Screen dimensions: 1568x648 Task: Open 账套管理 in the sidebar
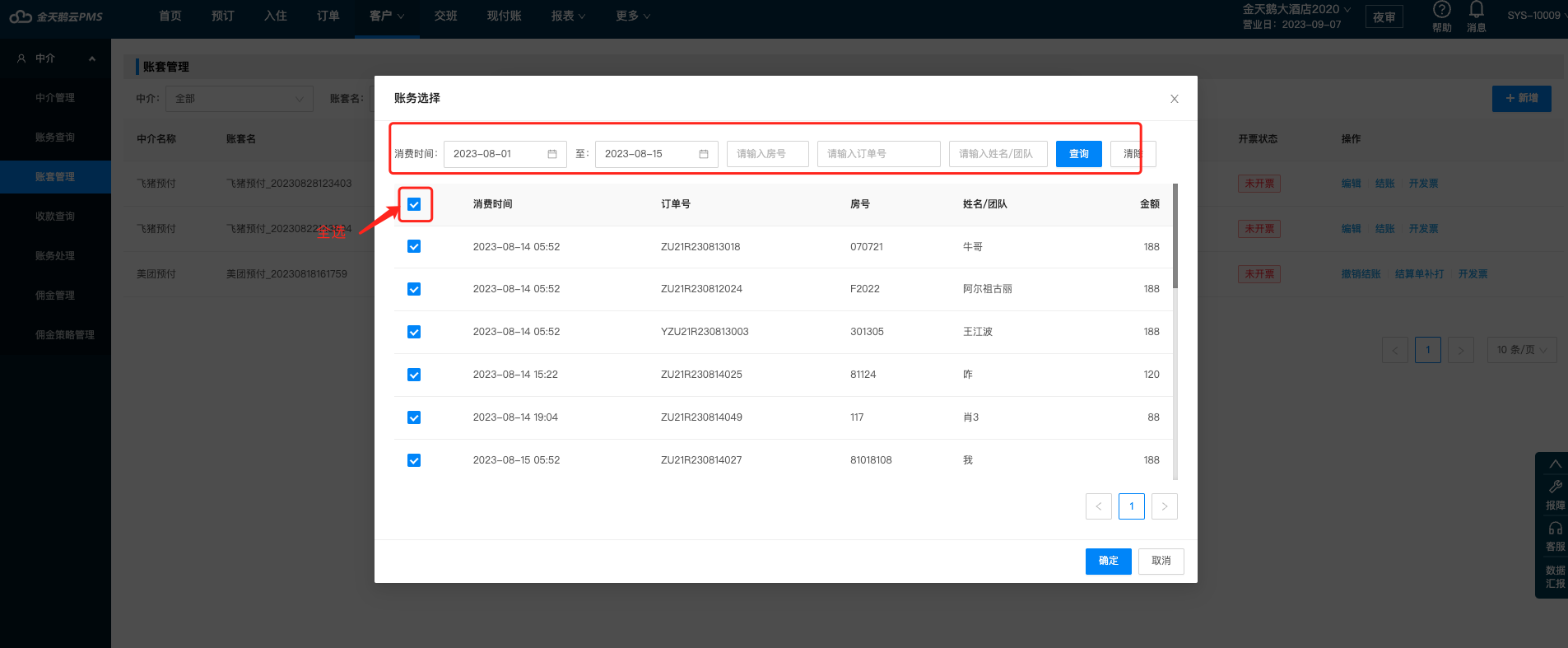[x=55, y=177]
